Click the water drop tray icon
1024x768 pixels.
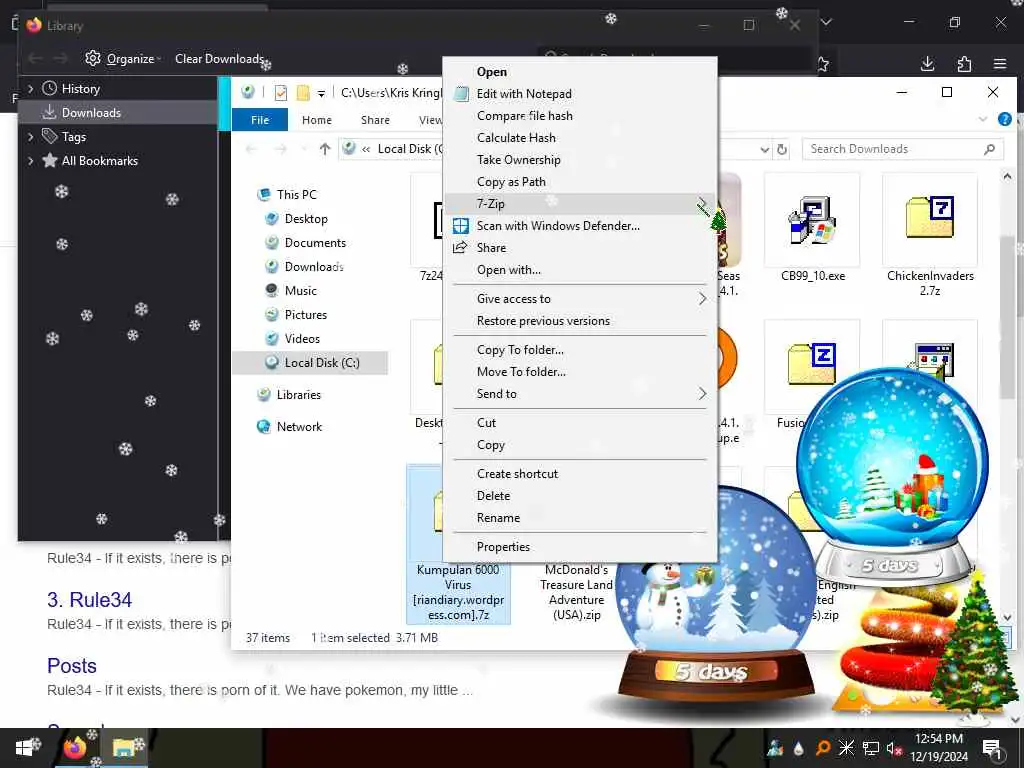[x=799, y=748]
